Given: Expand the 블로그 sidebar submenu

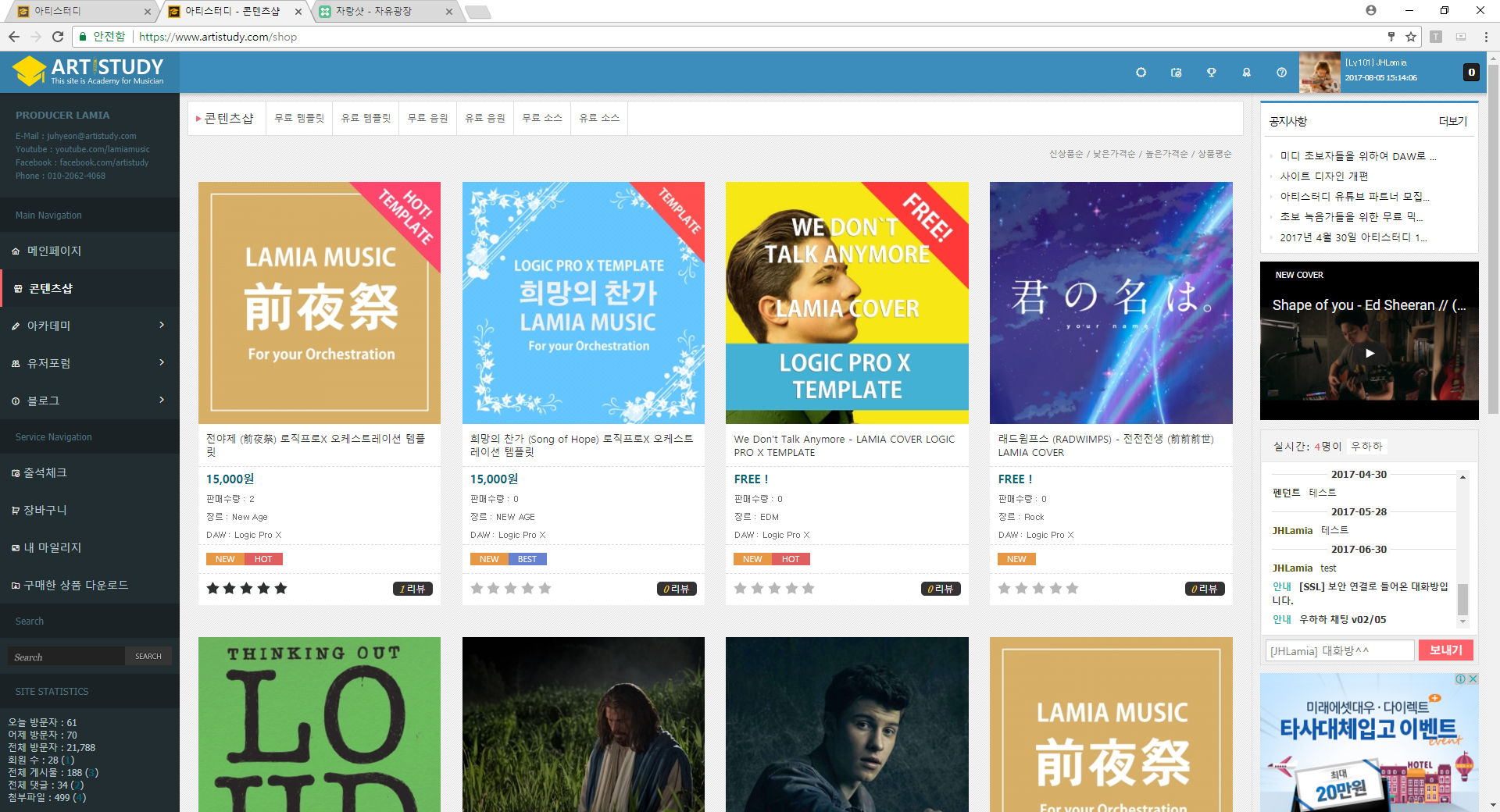Looking at the screenshot, I should pos(162,400).
